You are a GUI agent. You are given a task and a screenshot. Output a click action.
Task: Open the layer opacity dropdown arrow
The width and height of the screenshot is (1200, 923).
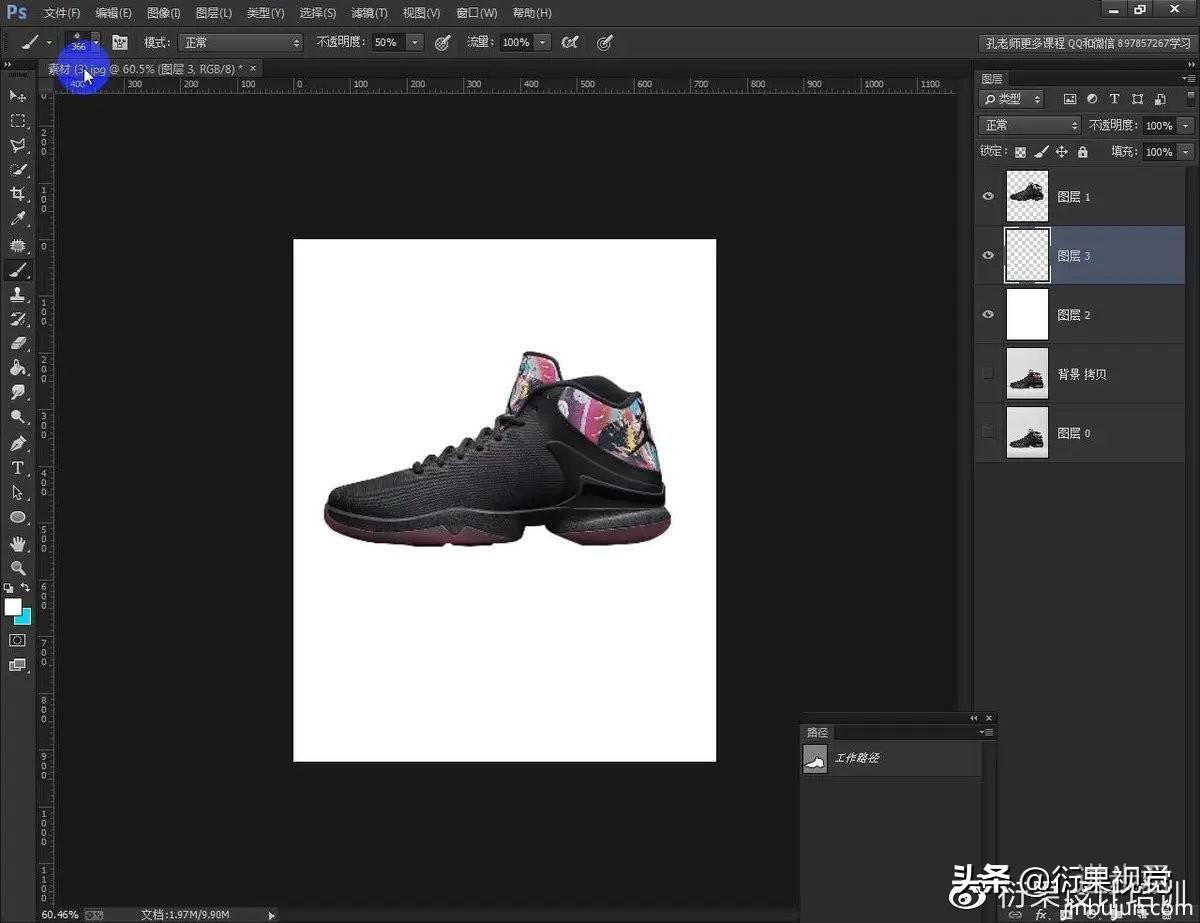click(x=1186, y=125)
